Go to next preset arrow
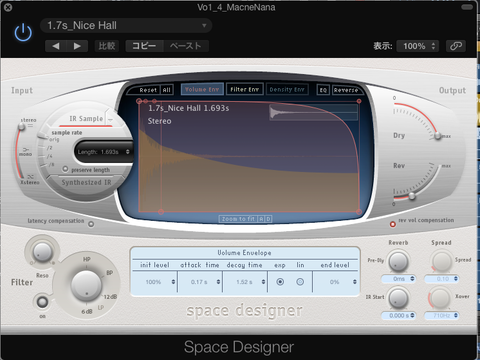This screenshot has height=360, width=480. tap(77, 46)
